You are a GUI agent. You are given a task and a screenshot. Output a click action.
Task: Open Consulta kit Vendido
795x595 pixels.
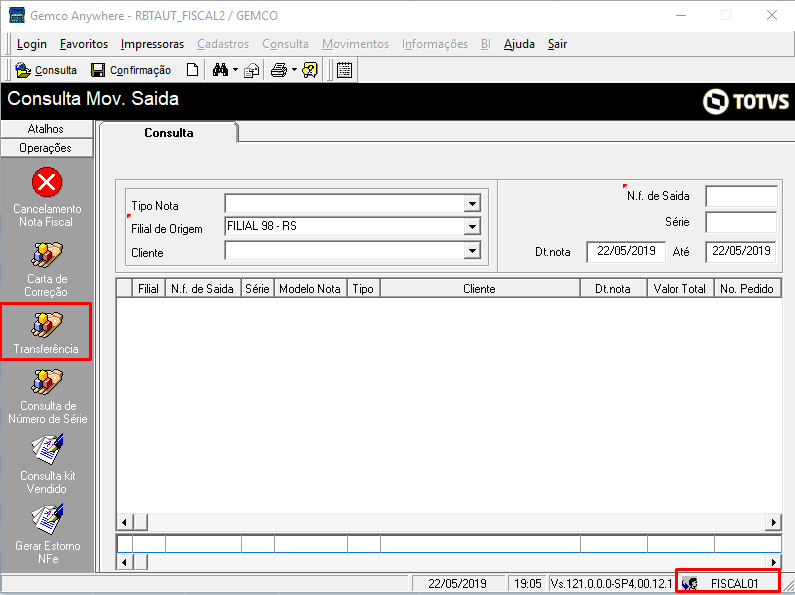47,464
